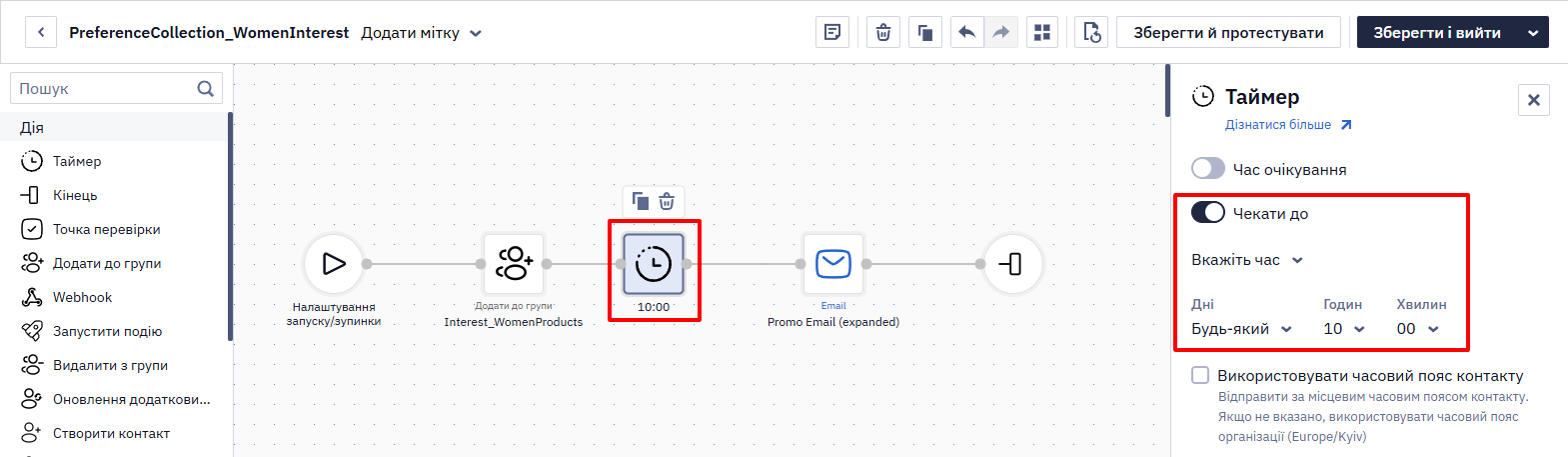Check Використовувати часовий пояс контакту
The image size is (1568, 457).
(x=1200, y=376)
